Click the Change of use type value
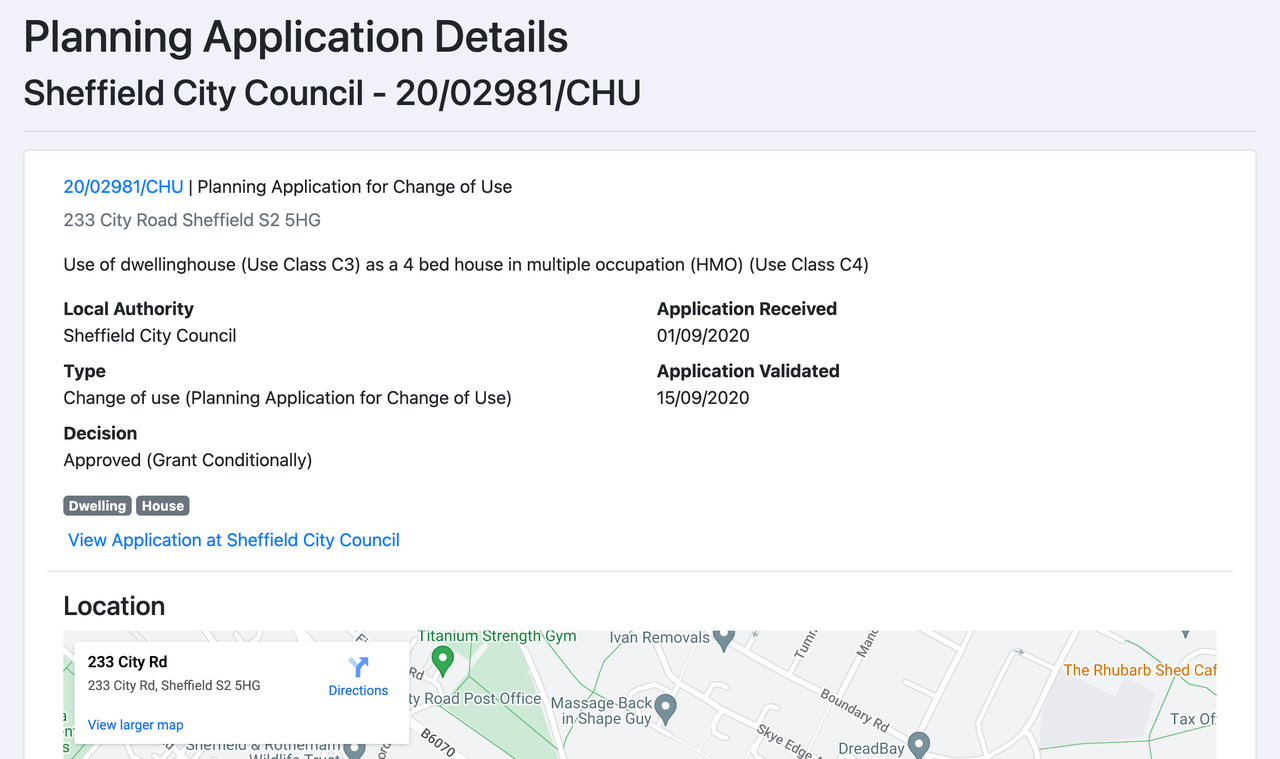The image size is (1280, 759). [x=287, y=398]
